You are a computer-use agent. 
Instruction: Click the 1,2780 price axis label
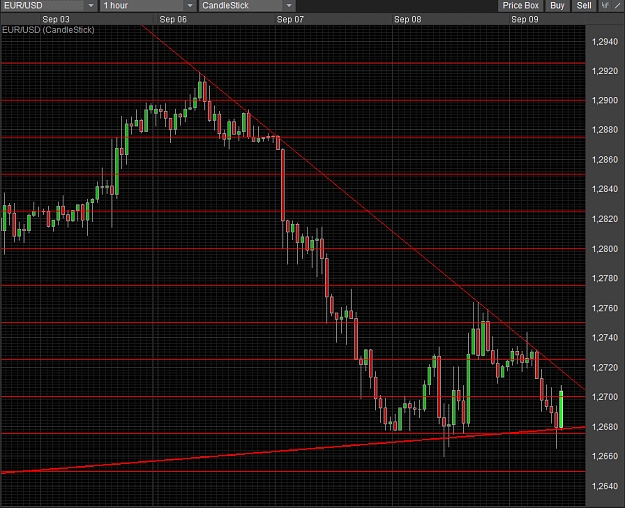tap(605, 278)
